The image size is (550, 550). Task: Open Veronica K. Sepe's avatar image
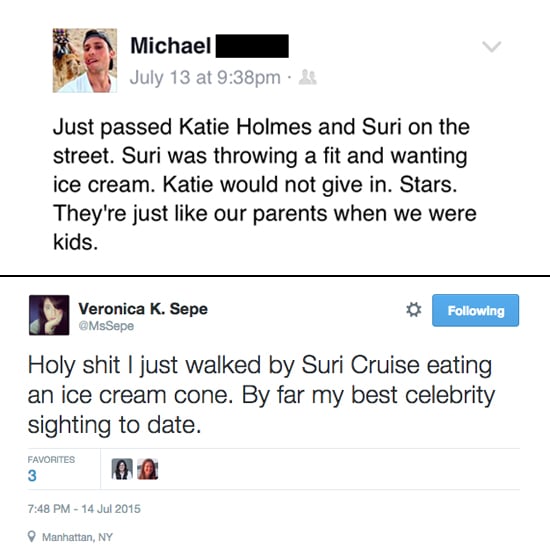[x=49, y=315]
